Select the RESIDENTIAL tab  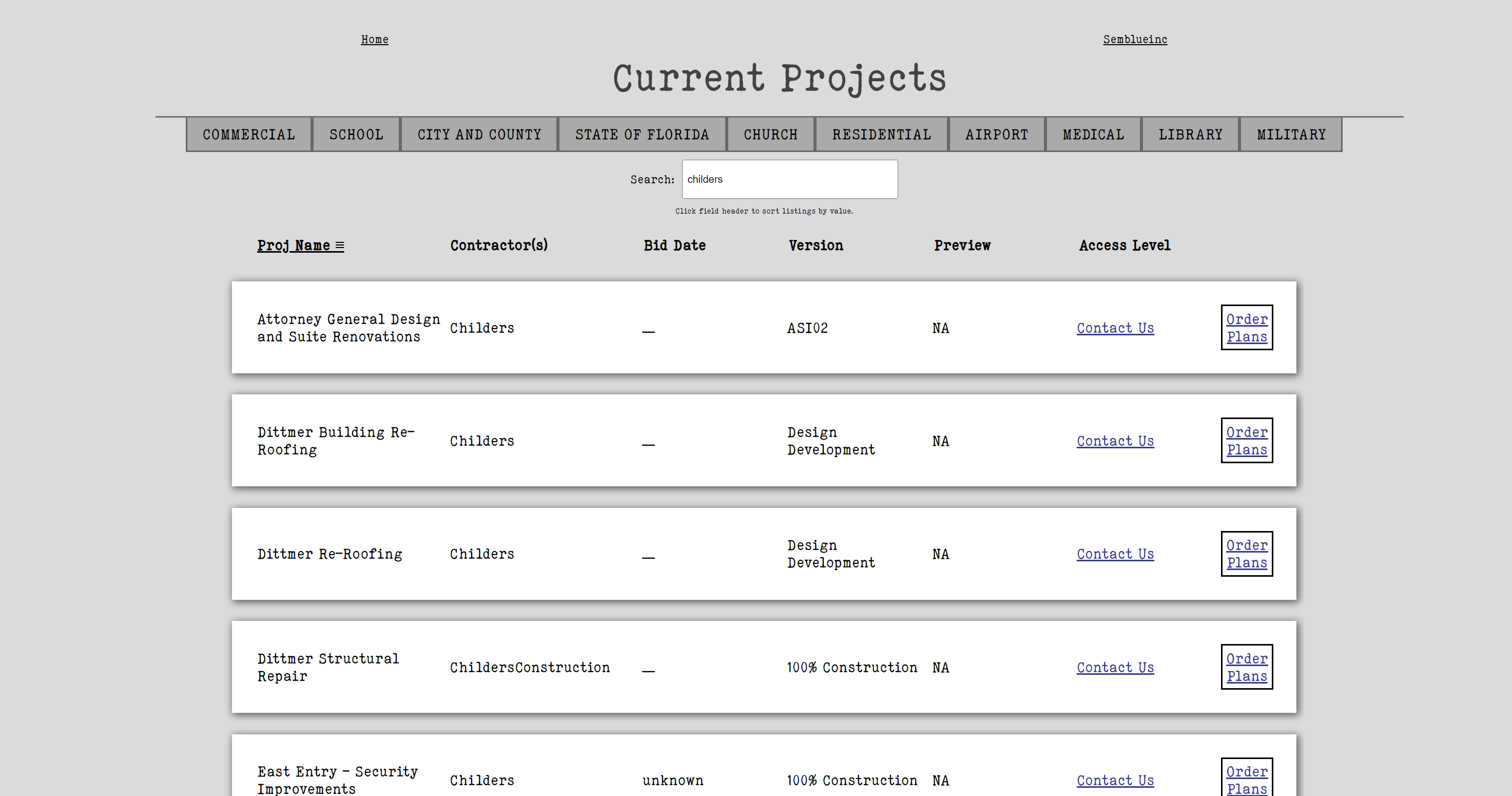(x=881, y=135)
